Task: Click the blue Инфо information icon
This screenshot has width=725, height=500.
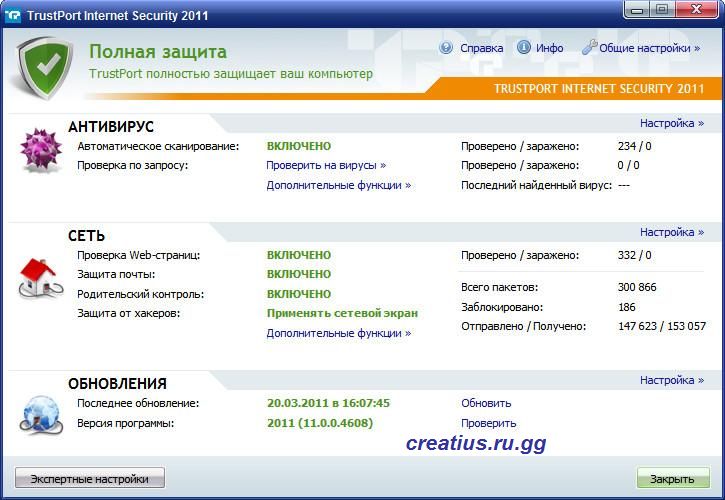Action: tap(523, 48)
